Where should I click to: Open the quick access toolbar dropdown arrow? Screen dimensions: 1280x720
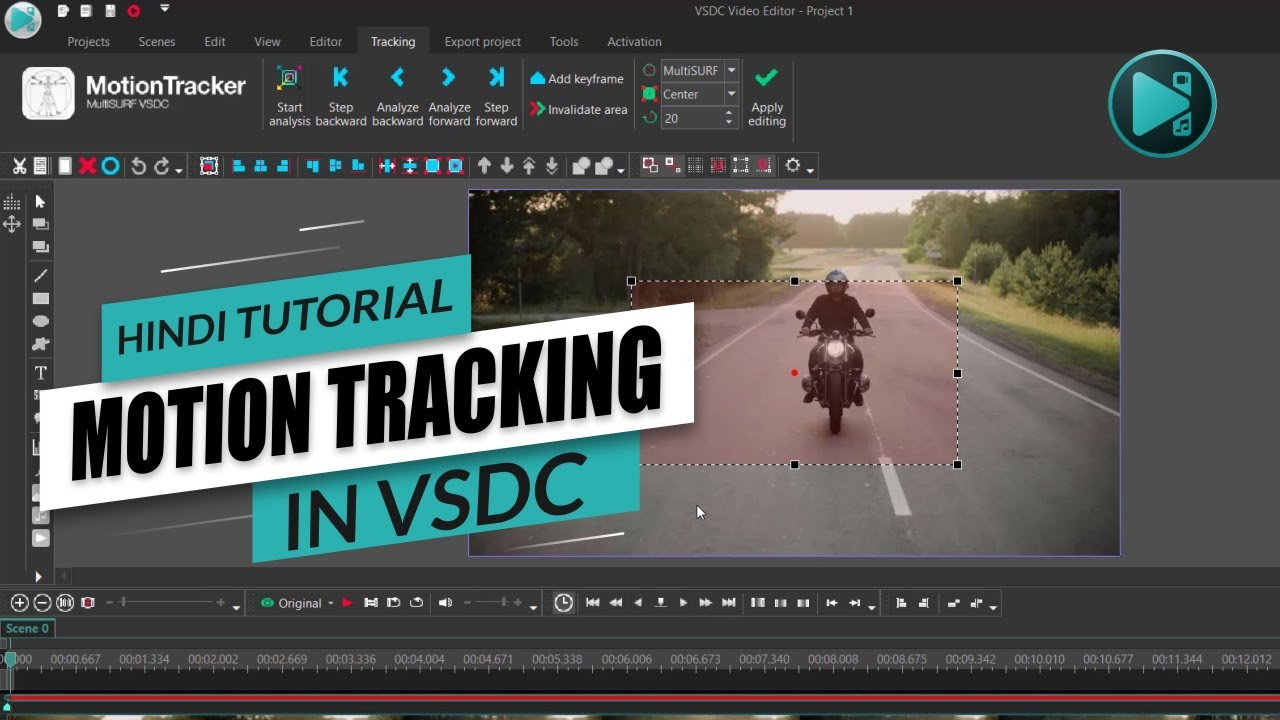coord(164,9)
